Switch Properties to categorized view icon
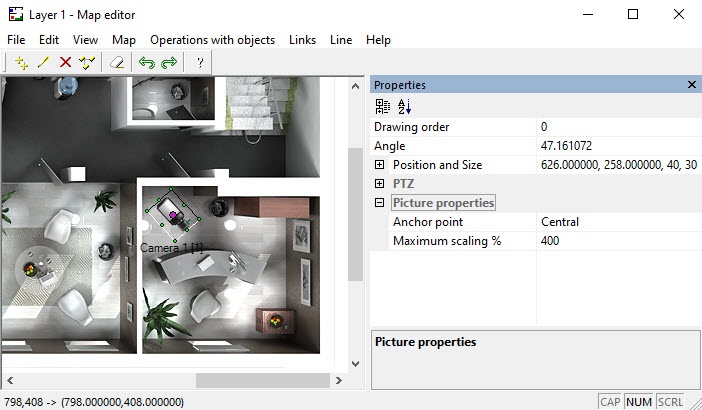The image size is (702, 410). coord(382,107)
